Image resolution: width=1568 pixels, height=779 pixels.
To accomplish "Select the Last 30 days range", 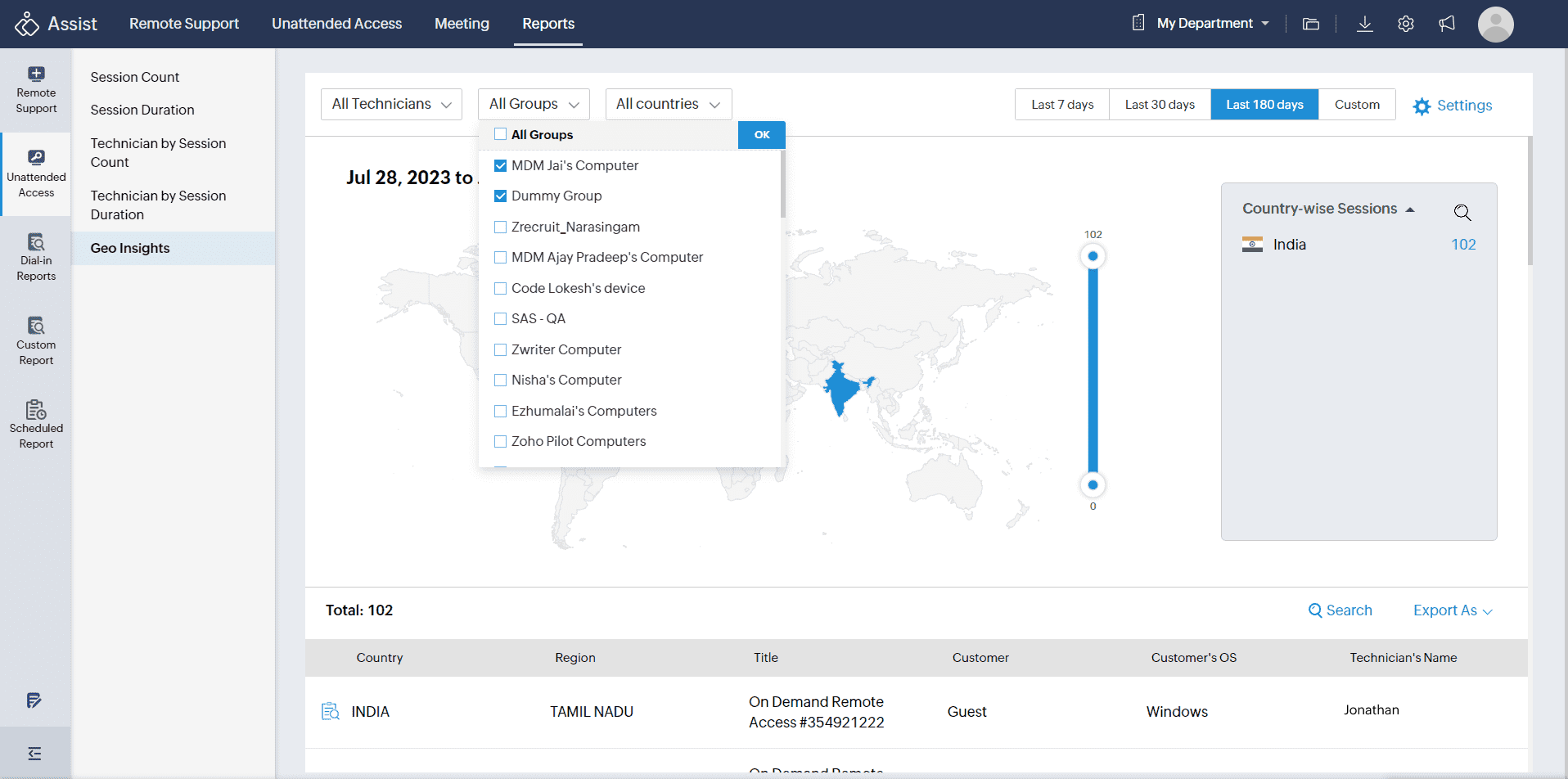I will coord(1160,105).
